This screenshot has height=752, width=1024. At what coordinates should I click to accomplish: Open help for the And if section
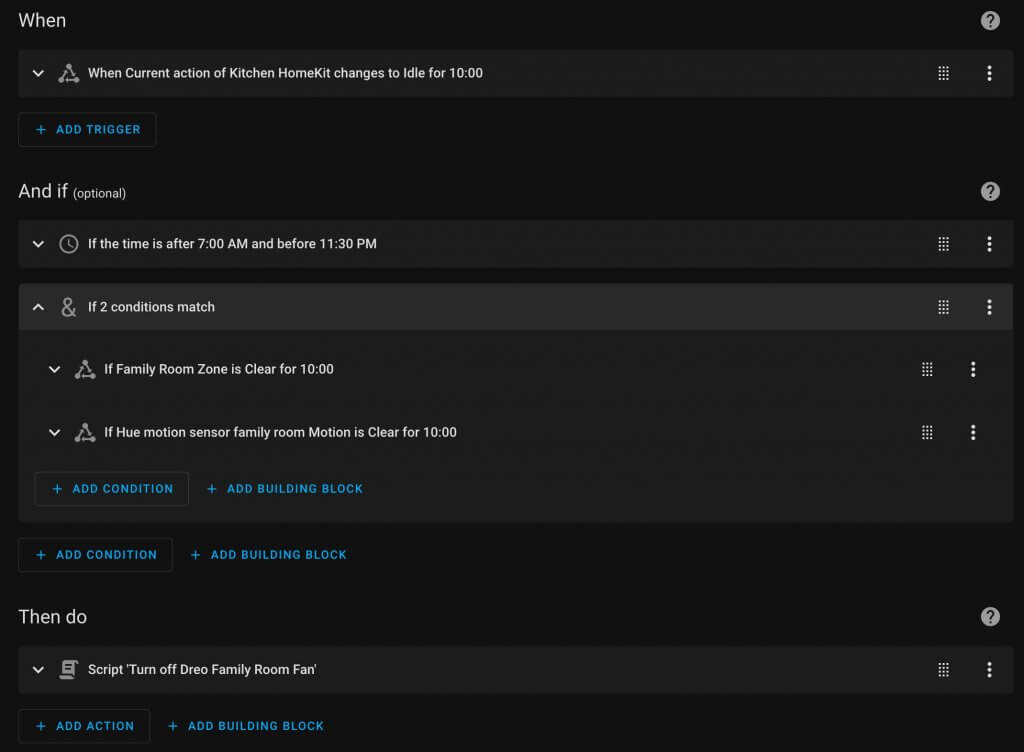pos(989,191)
